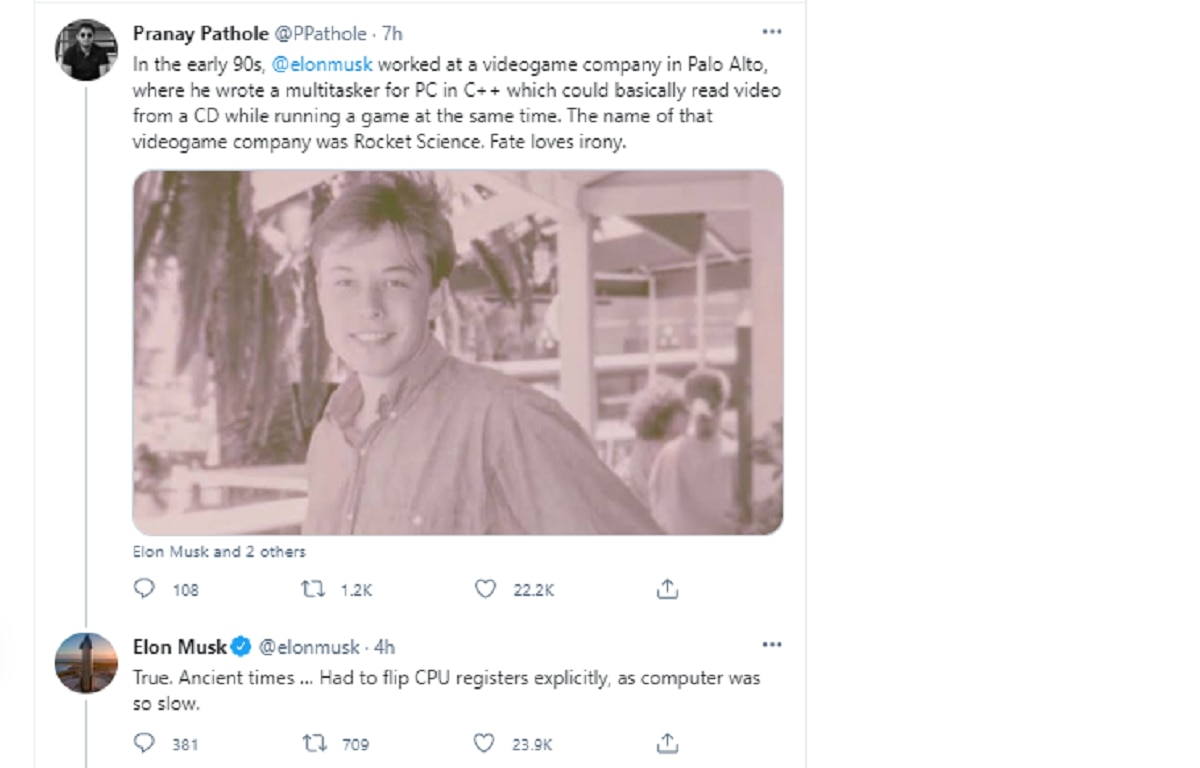1200x768 pixels.
Task: Click Pranay Pathole's profile avatar
Action: (x=87, y=50)
